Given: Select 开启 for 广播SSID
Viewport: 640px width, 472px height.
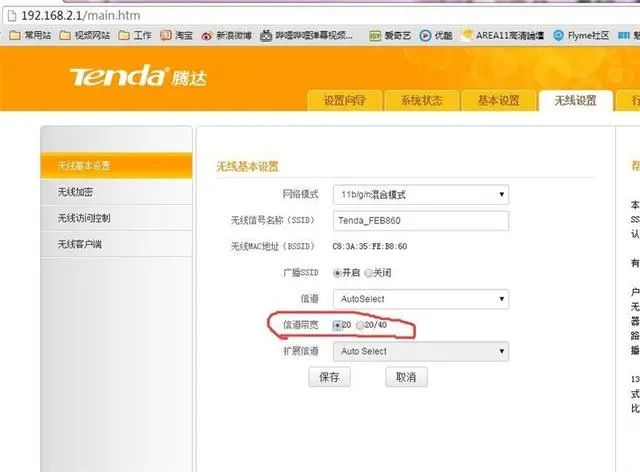Looking at the screenshot, I should [x=338, y=272].
